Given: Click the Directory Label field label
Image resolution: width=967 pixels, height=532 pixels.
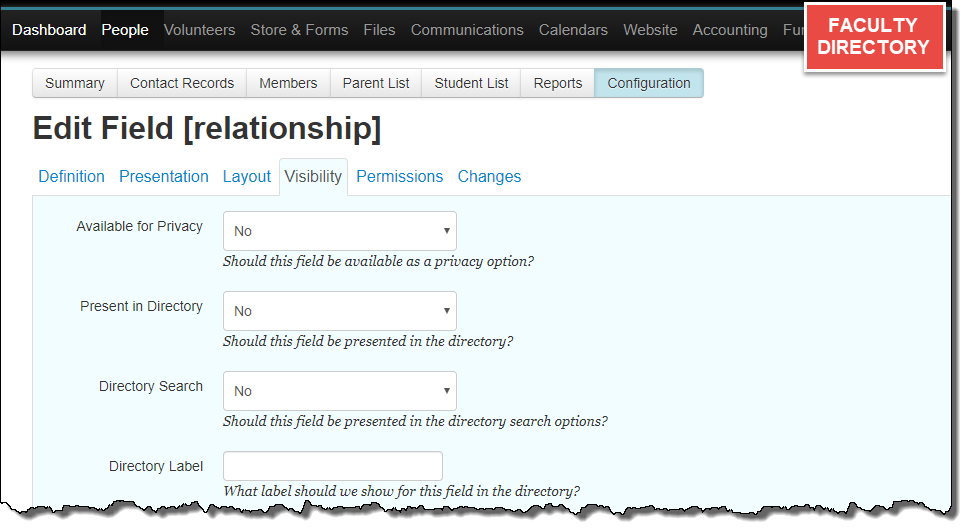Looking at the screenshot, I should [x=156, y=467].
